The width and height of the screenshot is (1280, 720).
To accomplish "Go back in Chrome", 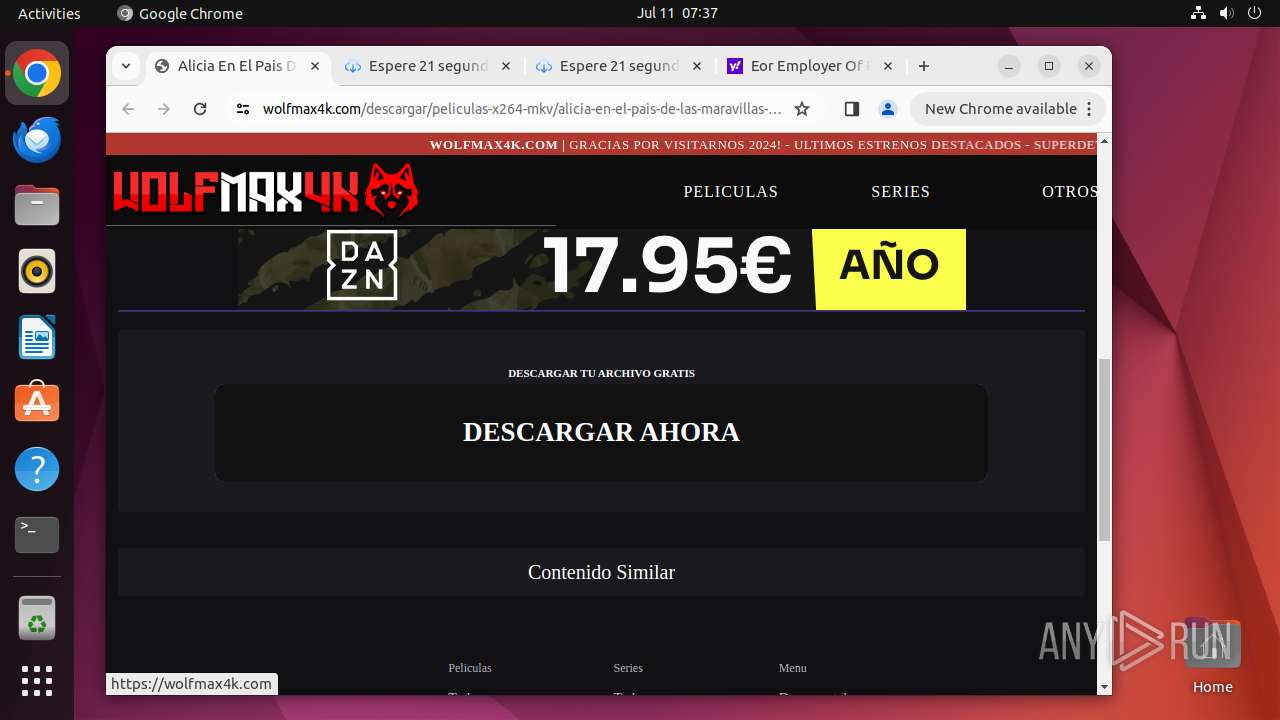I will [x=128, y=109].
